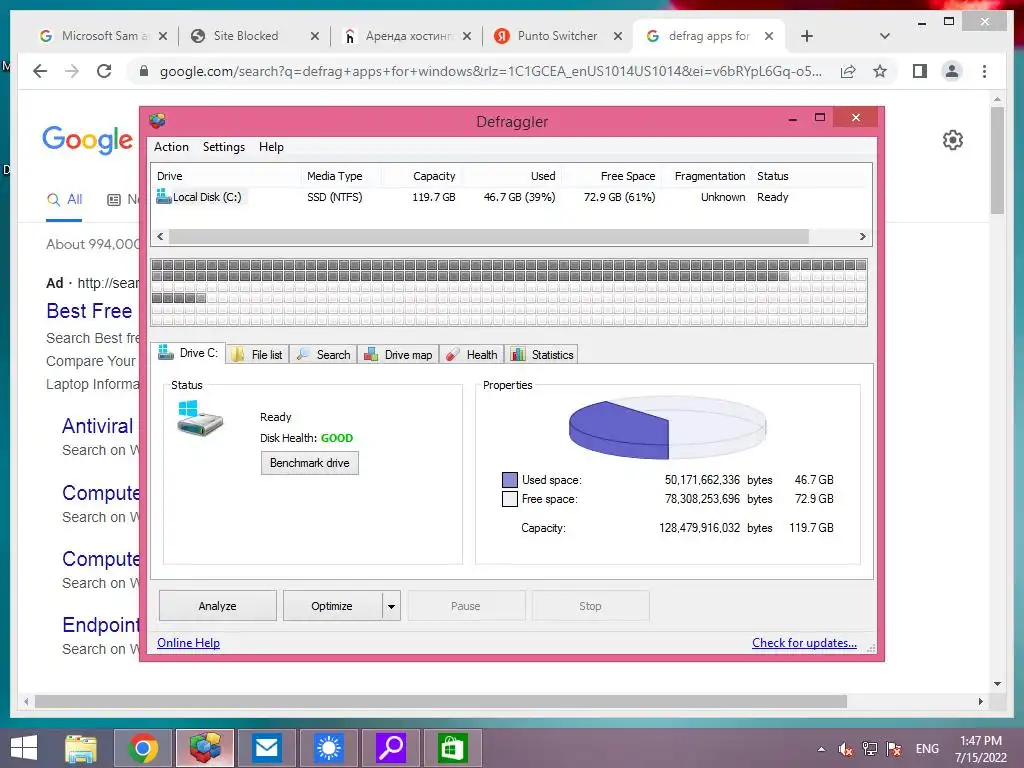Click the Free space color swatch

tap(509, 499)
